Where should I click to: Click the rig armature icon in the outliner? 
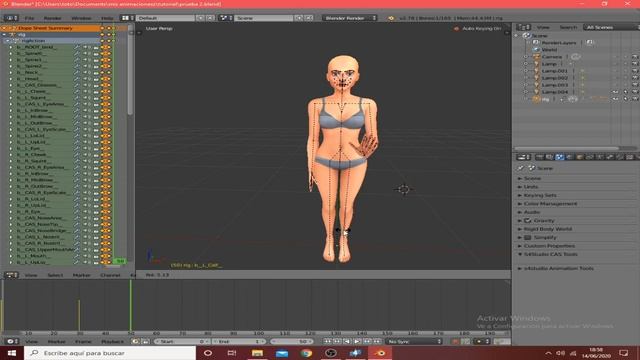coord(537,99)
